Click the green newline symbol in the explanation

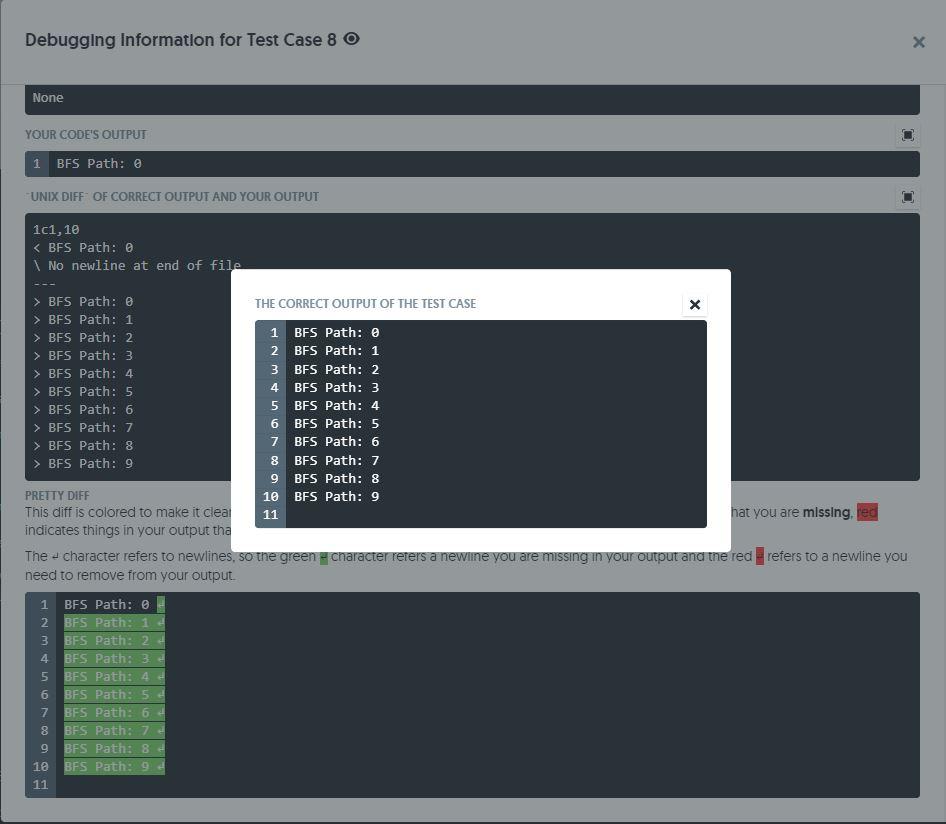click(x=324, y=557)
